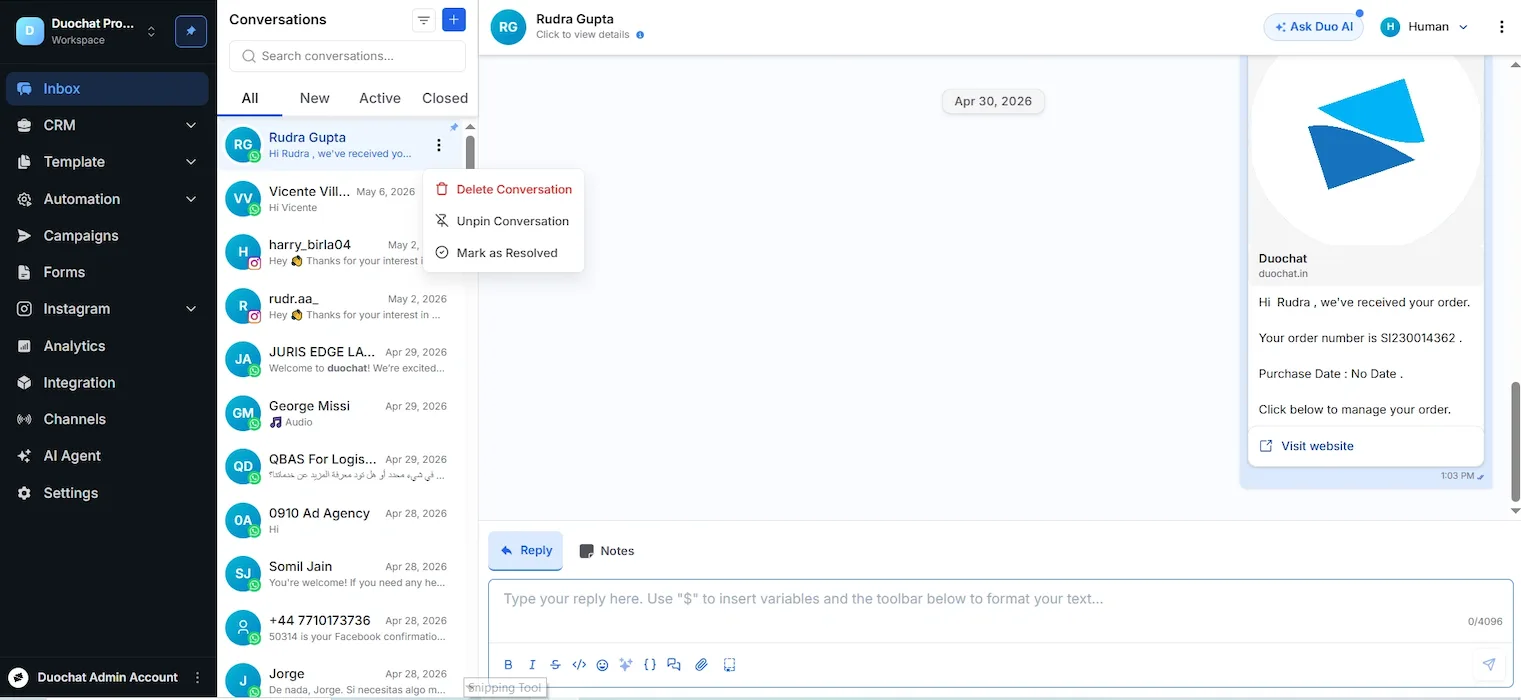
Task: Open the +44 7710173736 conversation
Action: (x=340, y=628)
